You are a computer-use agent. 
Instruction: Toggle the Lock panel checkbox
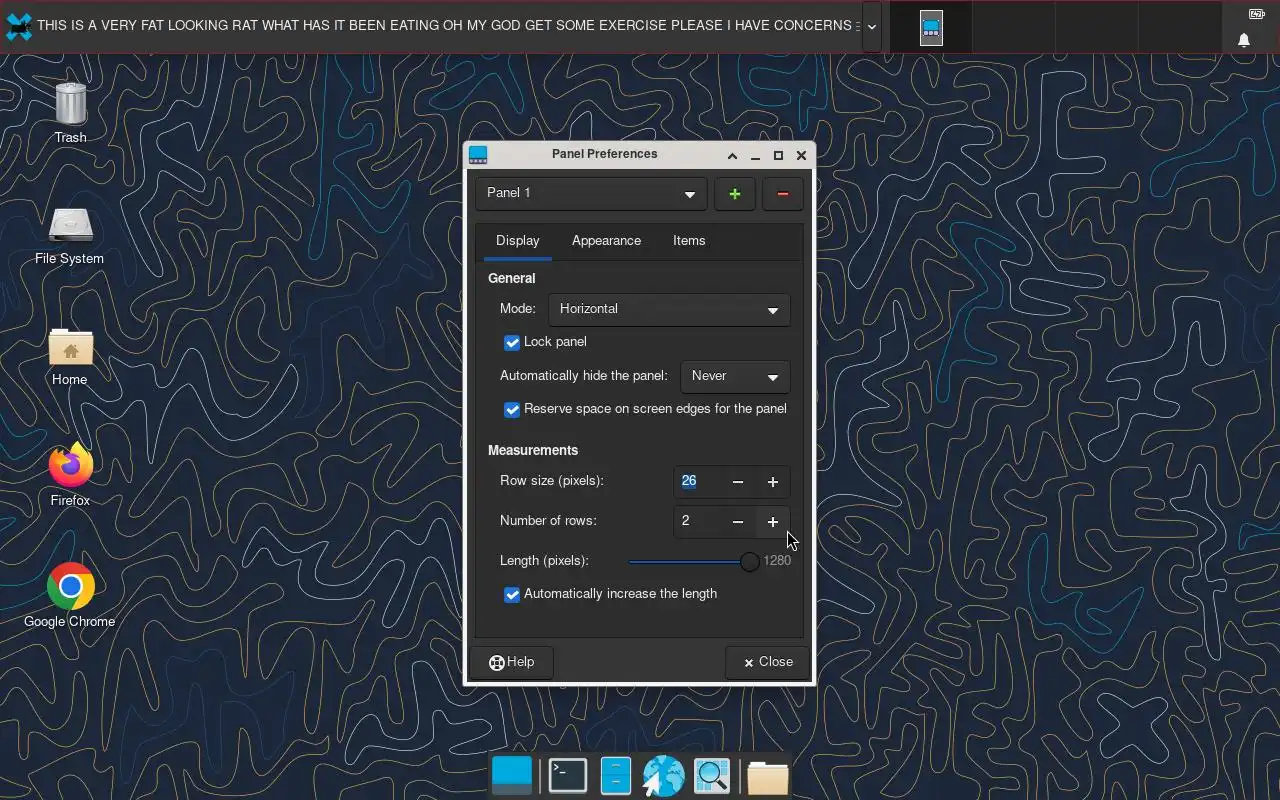[x=512, y=342]
